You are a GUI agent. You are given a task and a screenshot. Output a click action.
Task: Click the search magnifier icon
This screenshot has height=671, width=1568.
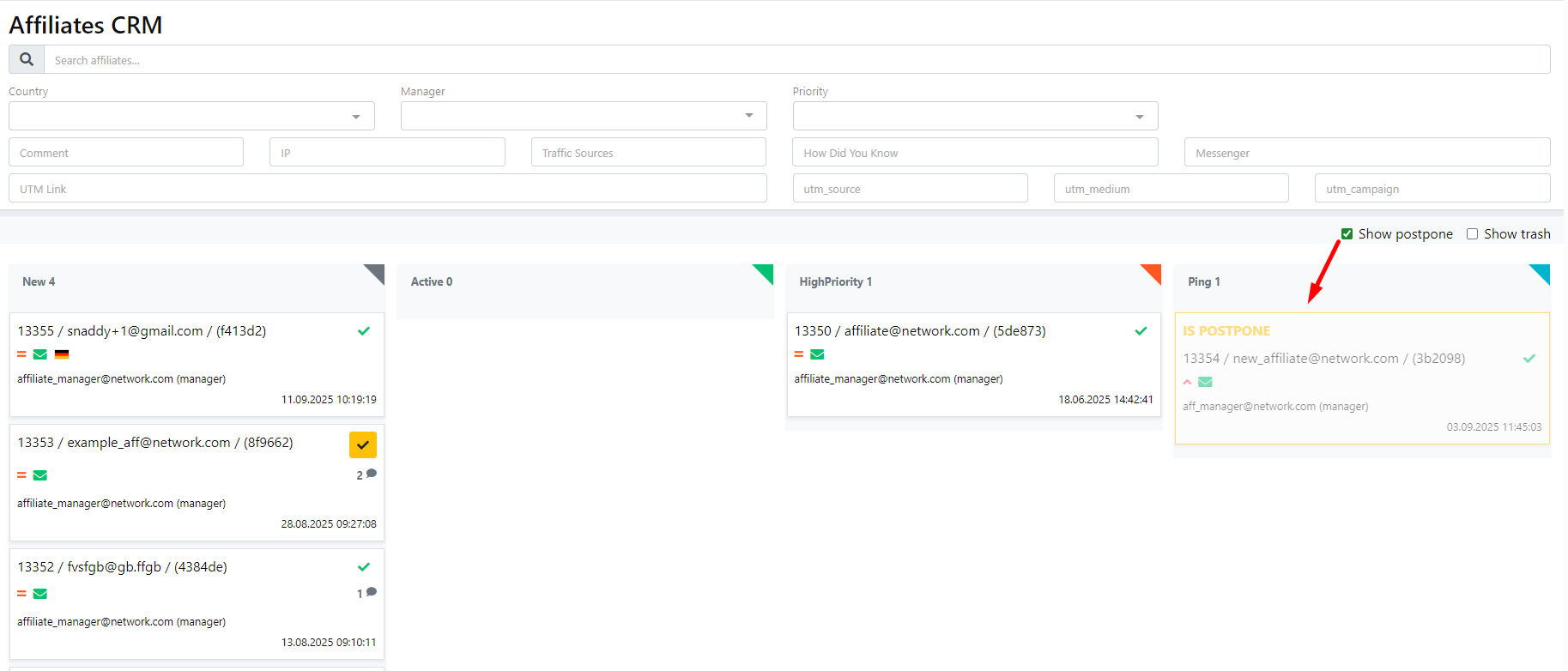(27, 60)
